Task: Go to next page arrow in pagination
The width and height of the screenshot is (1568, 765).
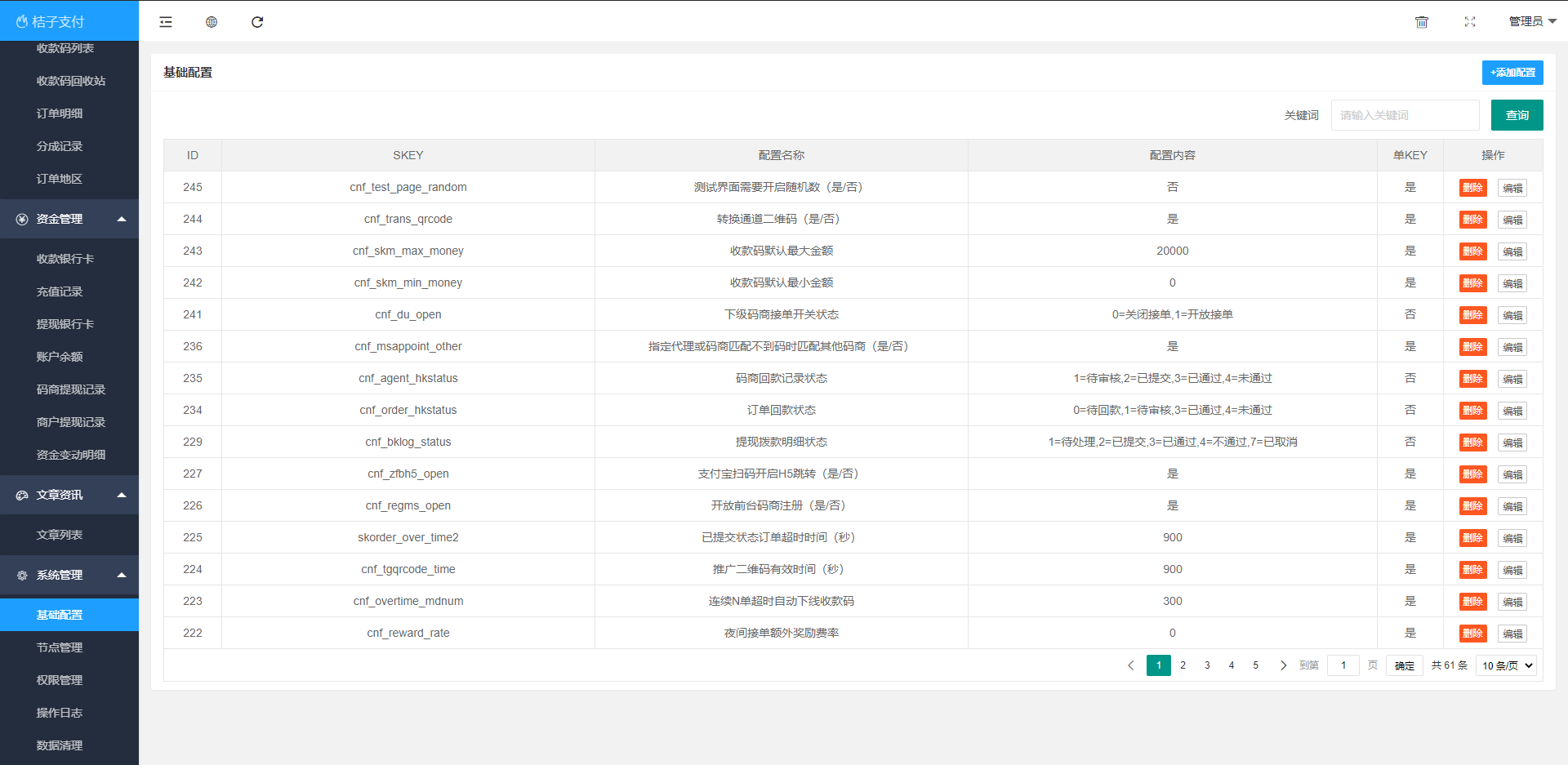Action: click(x=1283, y=665)
